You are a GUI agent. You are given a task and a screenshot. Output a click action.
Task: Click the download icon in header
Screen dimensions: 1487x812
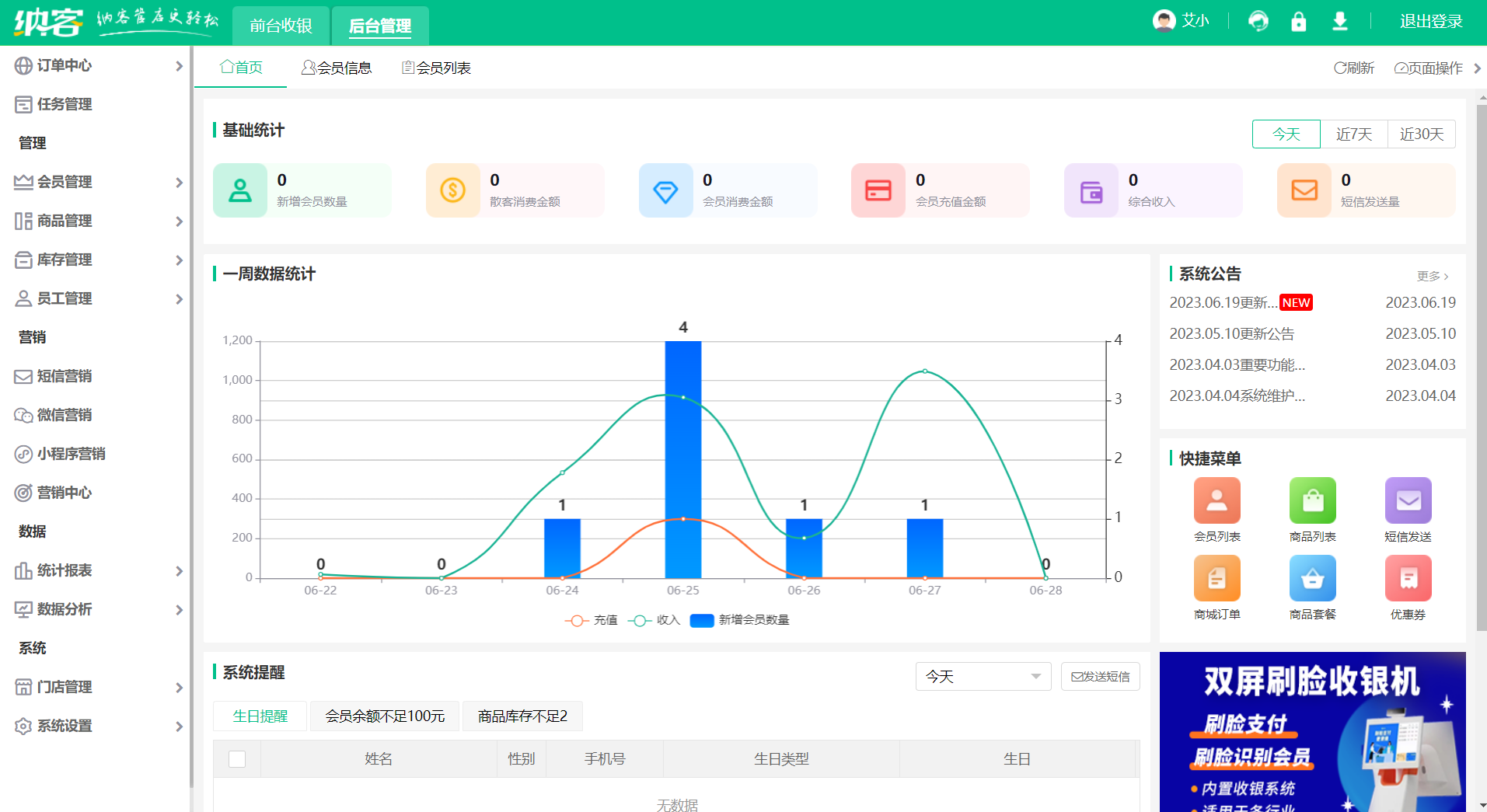[1339, 21]
